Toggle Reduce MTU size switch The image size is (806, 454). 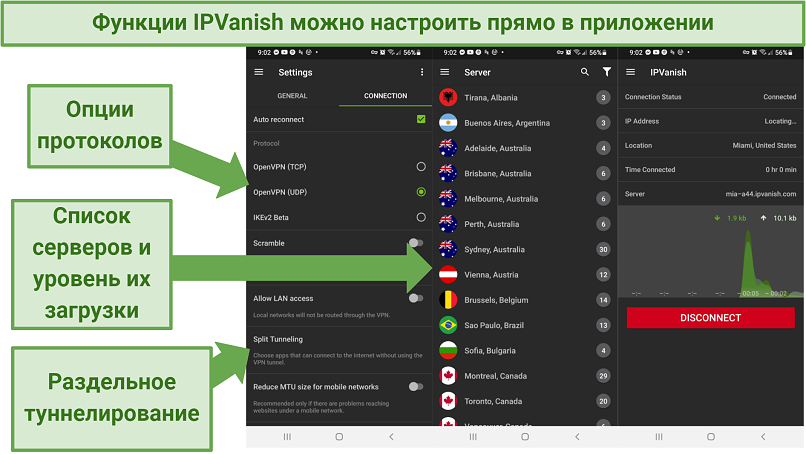tap(416, 387)
